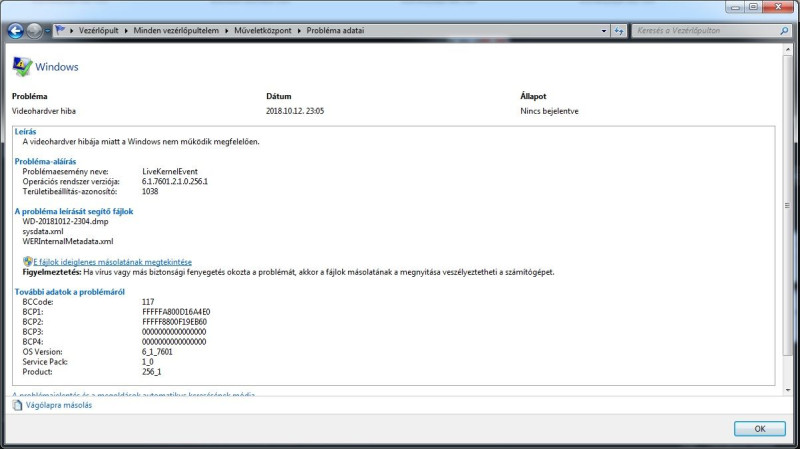Image resolution: width=800 pixels, height=449 pixels.
Task: Open the recent pages dropdown arrow
Action: point(47,31)
